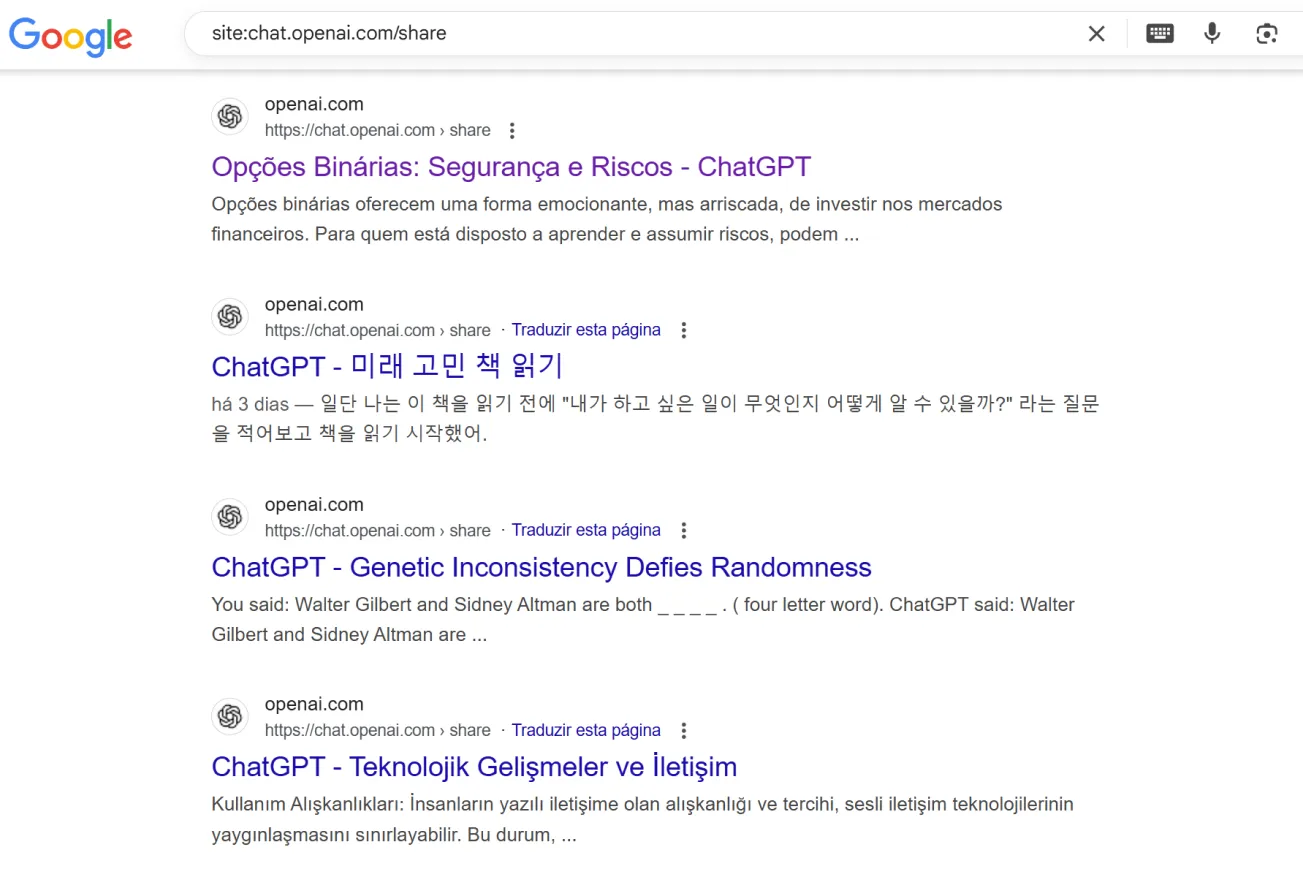Open three-dot menu for Opções Binárias result
The width and height of the screenshot is (1303, 877).
pyautogui.click(x=512, y=130)
